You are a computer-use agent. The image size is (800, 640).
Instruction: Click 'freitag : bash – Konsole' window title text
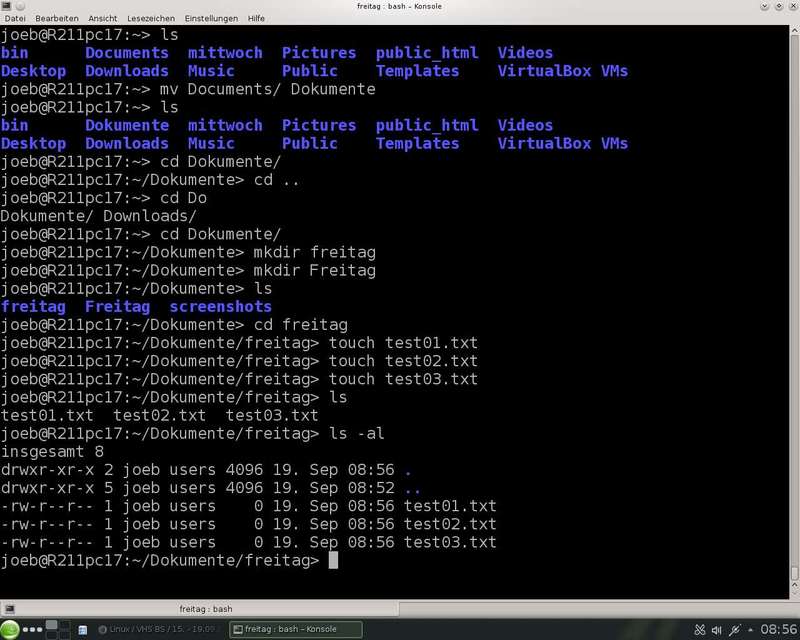399,6
